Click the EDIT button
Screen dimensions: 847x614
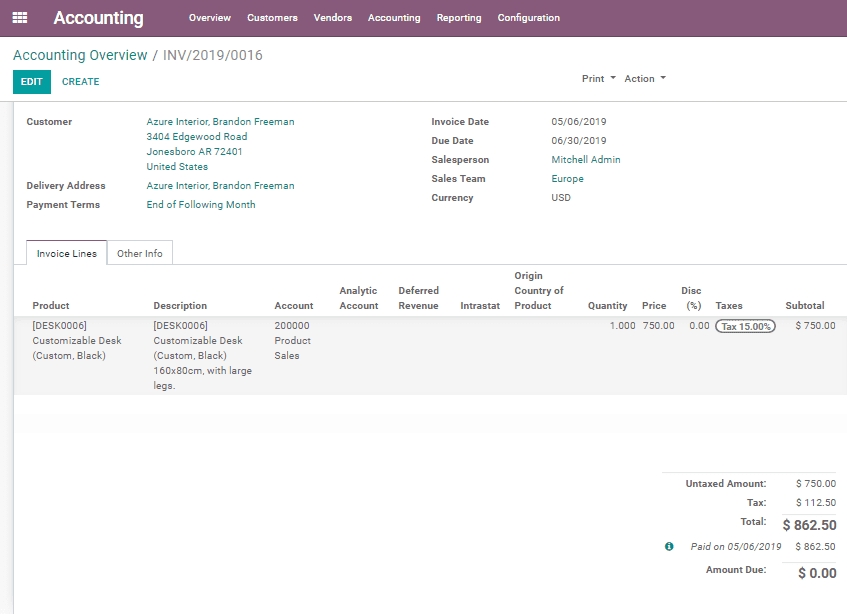[x=31, y=81]
